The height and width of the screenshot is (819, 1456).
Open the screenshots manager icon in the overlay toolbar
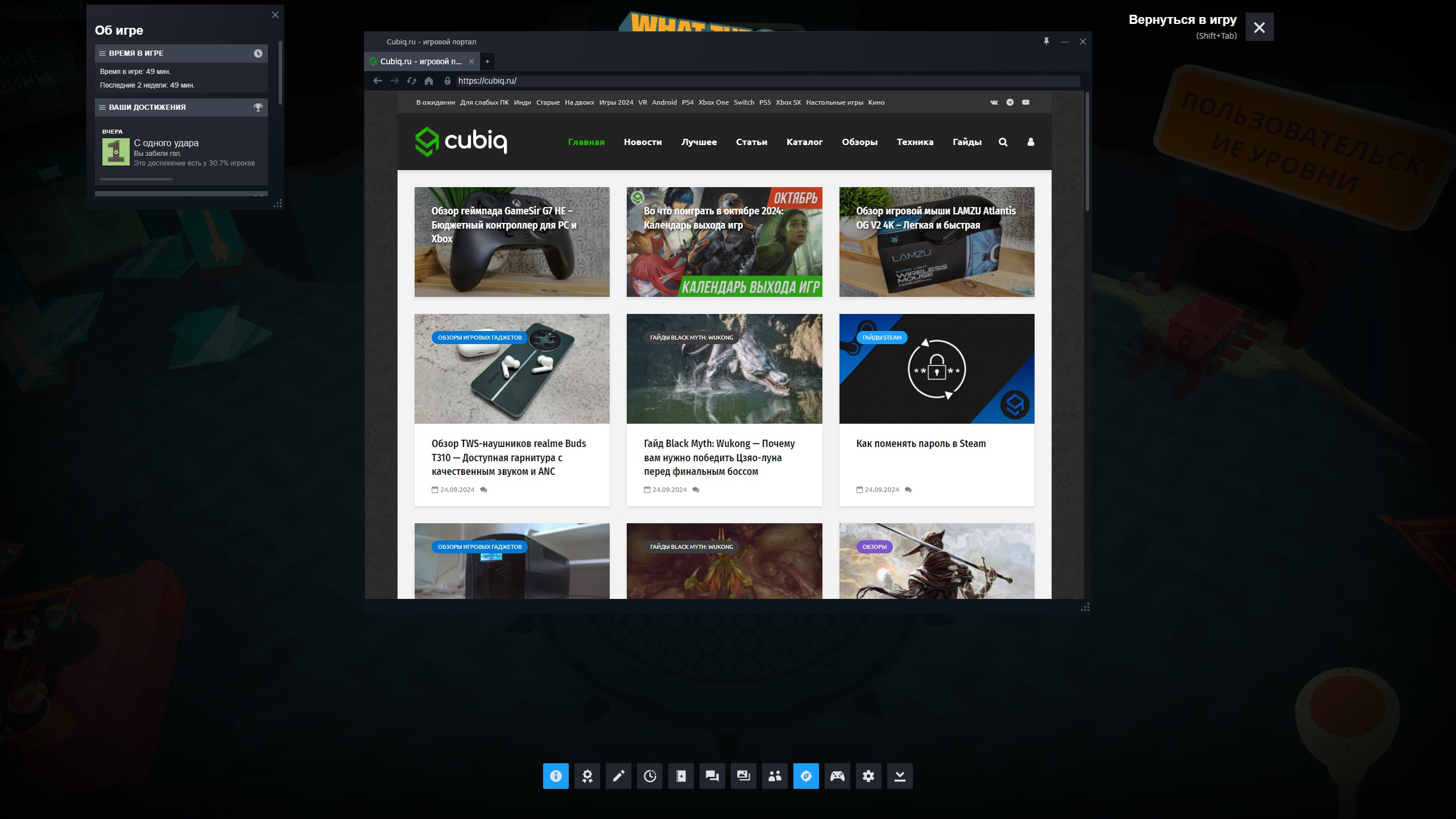pyautogui.click(x=743, y=776)
